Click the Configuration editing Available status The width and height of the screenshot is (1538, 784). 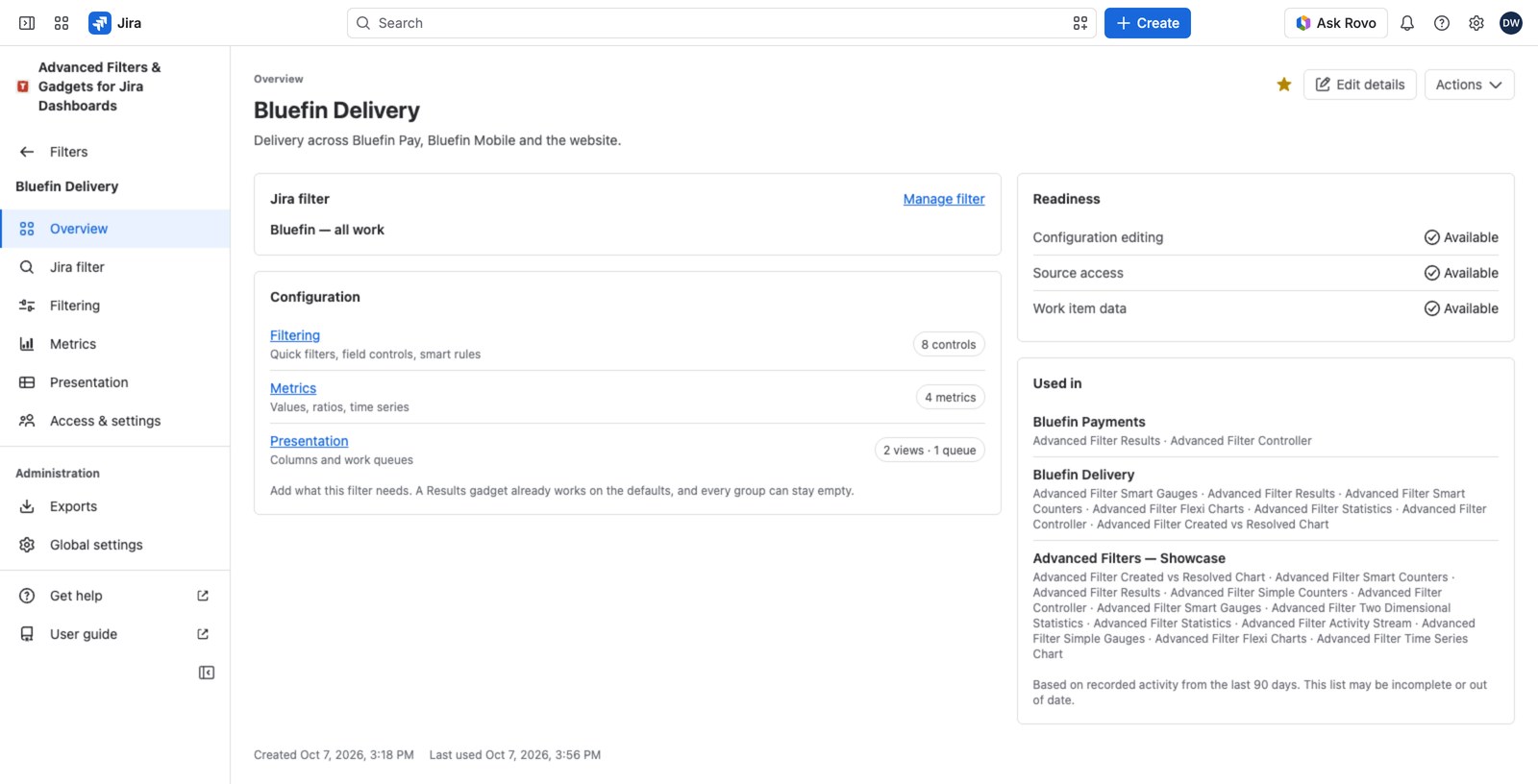1461,237
